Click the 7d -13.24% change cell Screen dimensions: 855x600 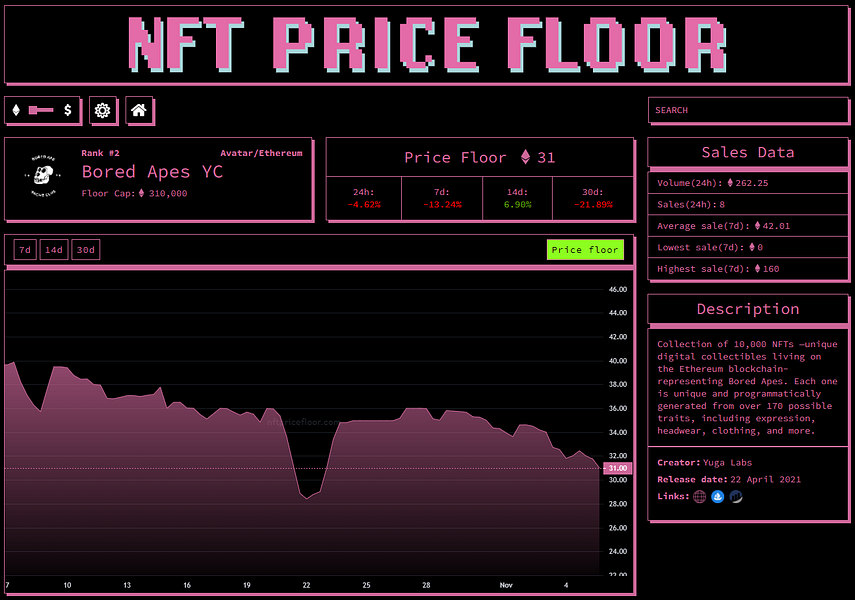tap(442, 198)
